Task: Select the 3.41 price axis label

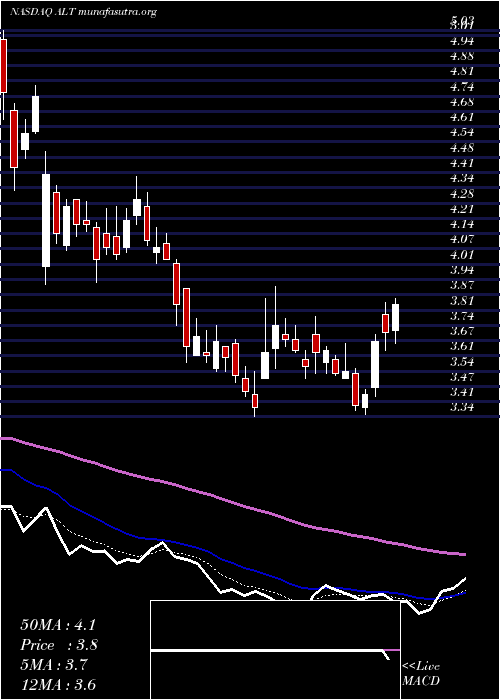Action: tap(462, 392)
